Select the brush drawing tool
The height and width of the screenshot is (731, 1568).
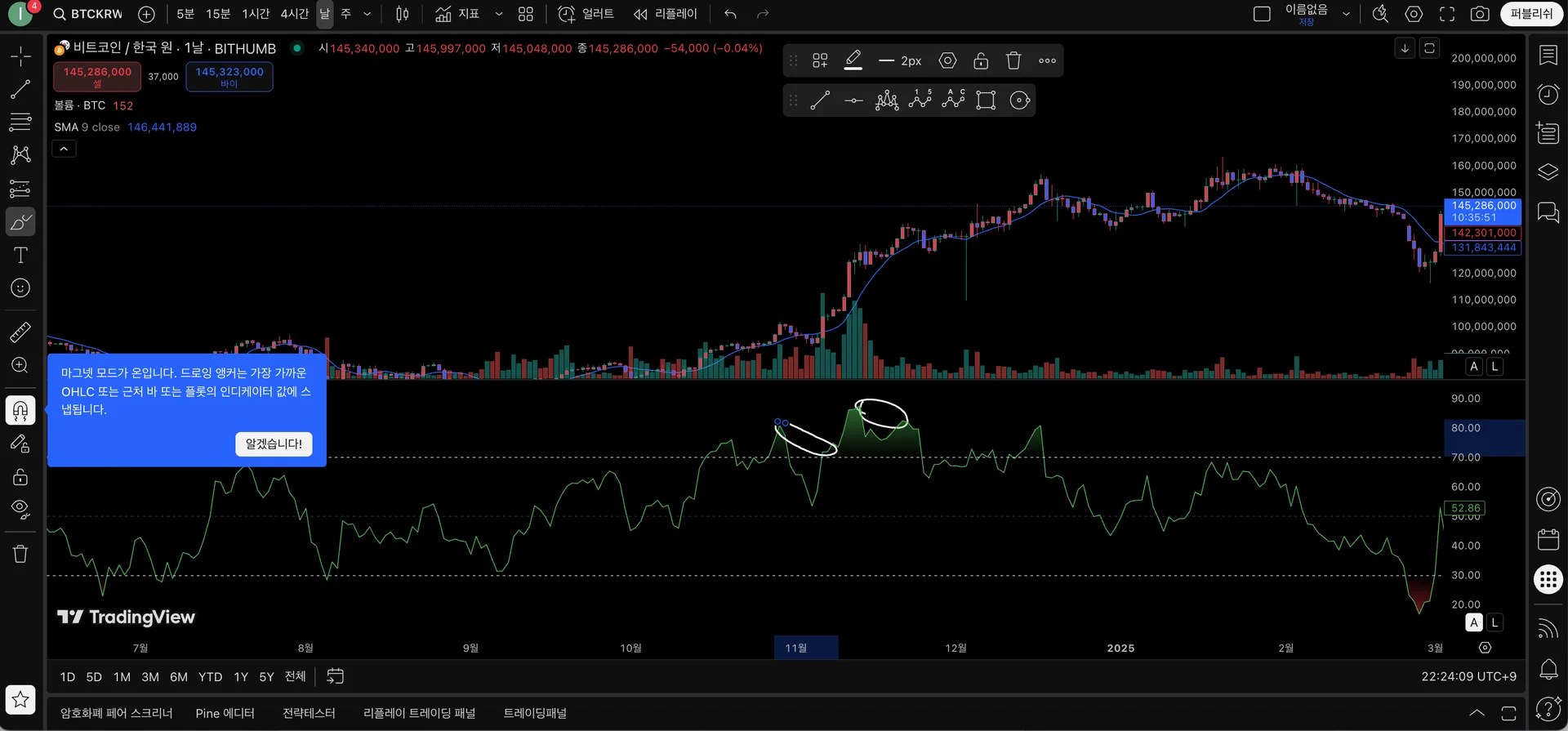pos(20,221)
